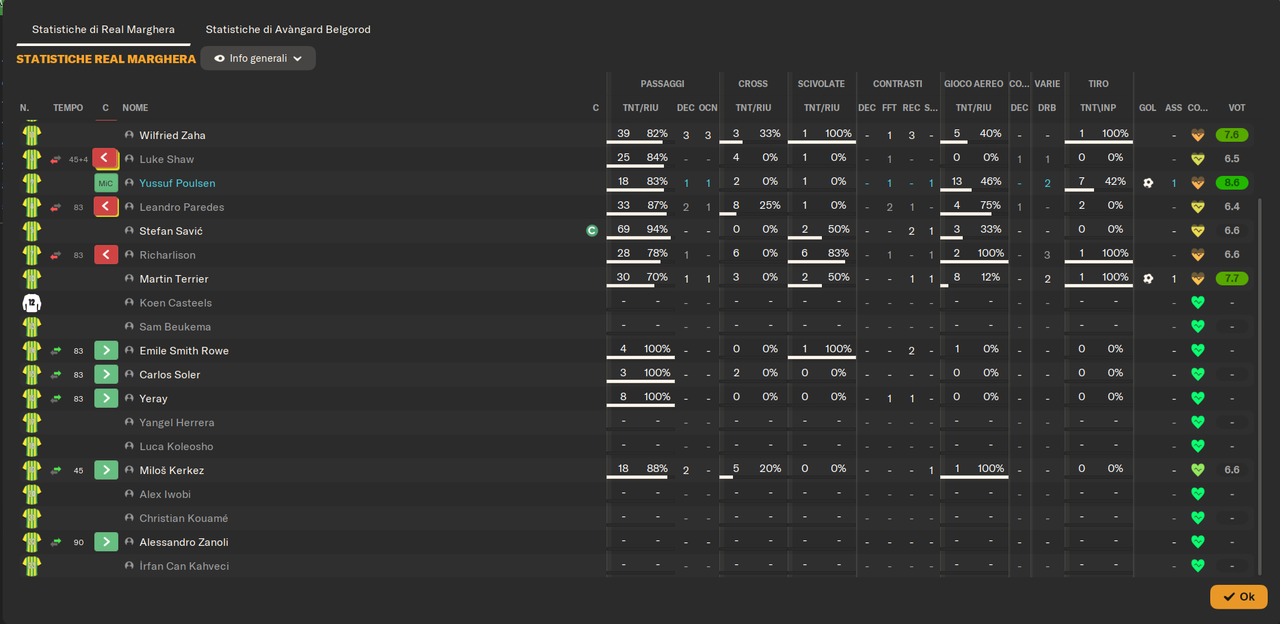Screen dimensions: 1280x624
Task: Switch to Statistiche di Avàngard Belgorod tab
Action: [x=288, y=29]
